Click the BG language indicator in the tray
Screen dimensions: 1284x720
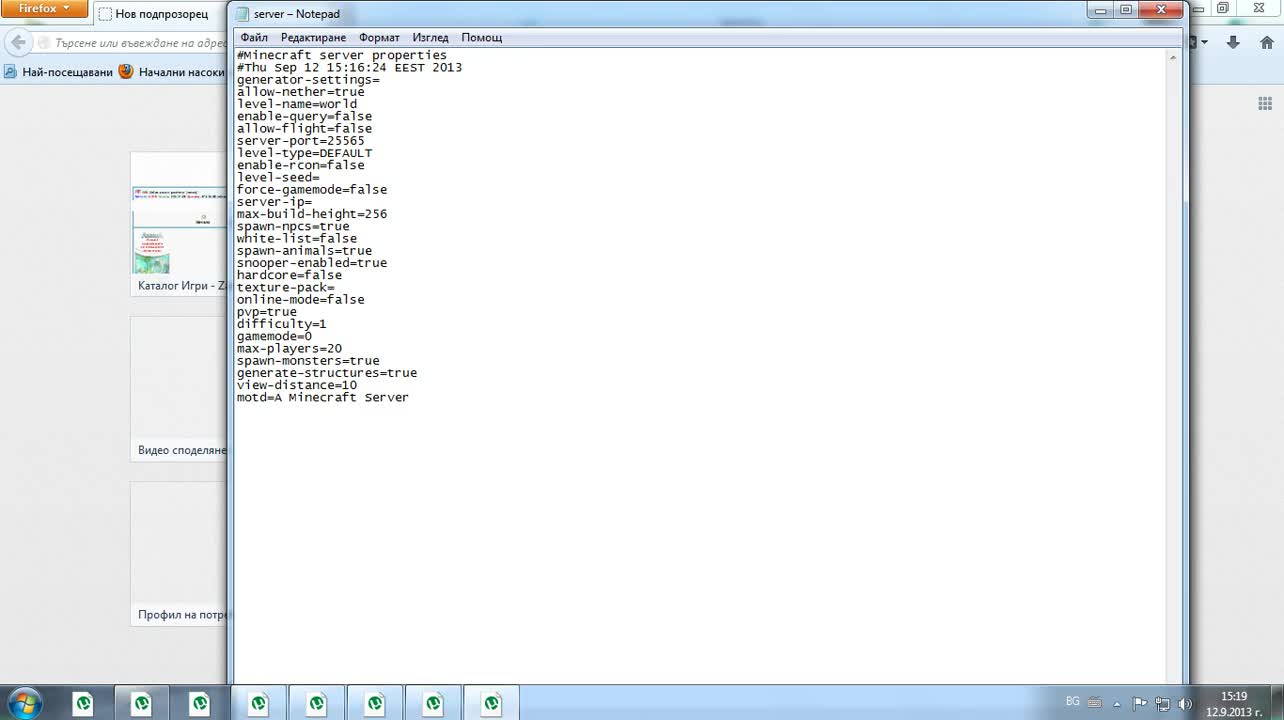coord(1073,701)
